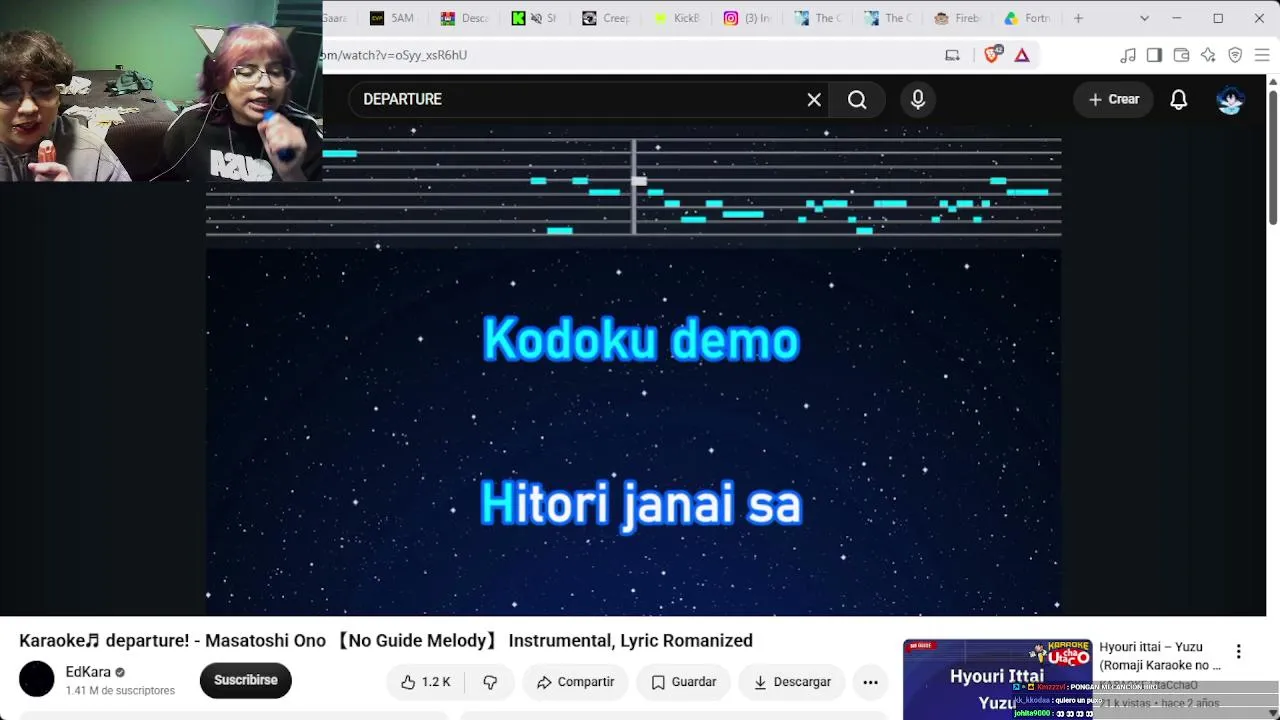Switch to the Fortn browser tab
Viewport: 1280px width, 720px height.
[x=1027, y=18]
